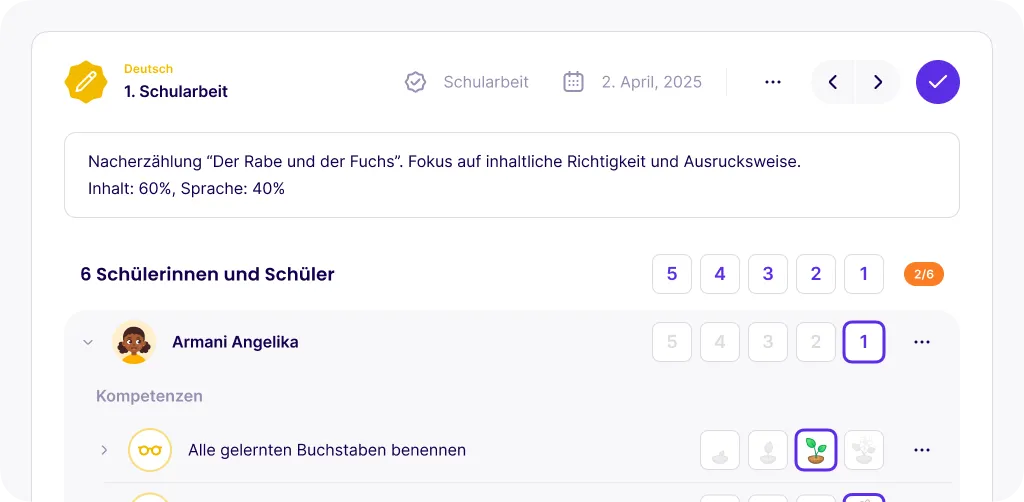1024x502 pixels.
Task: Click the orange 2/6 progress badge
Action: click(x=923, y=274)
